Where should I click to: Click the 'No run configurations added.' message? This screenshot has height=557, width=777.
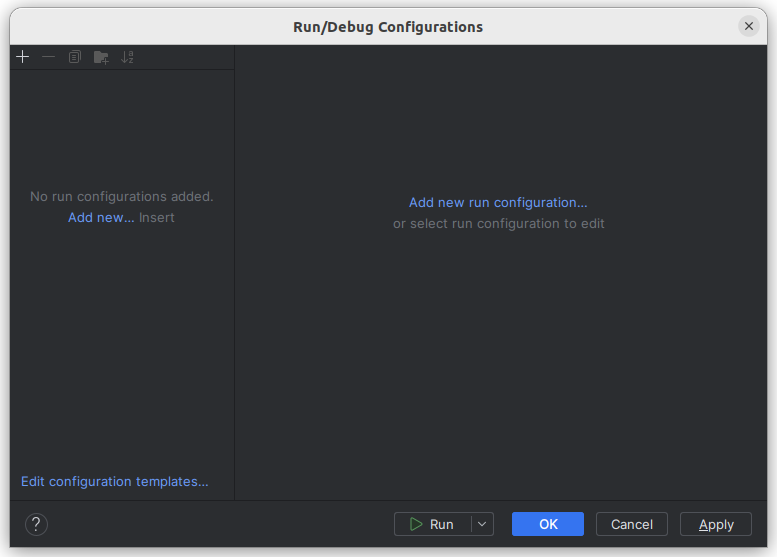pyautogui.click(x=122, y=196)
